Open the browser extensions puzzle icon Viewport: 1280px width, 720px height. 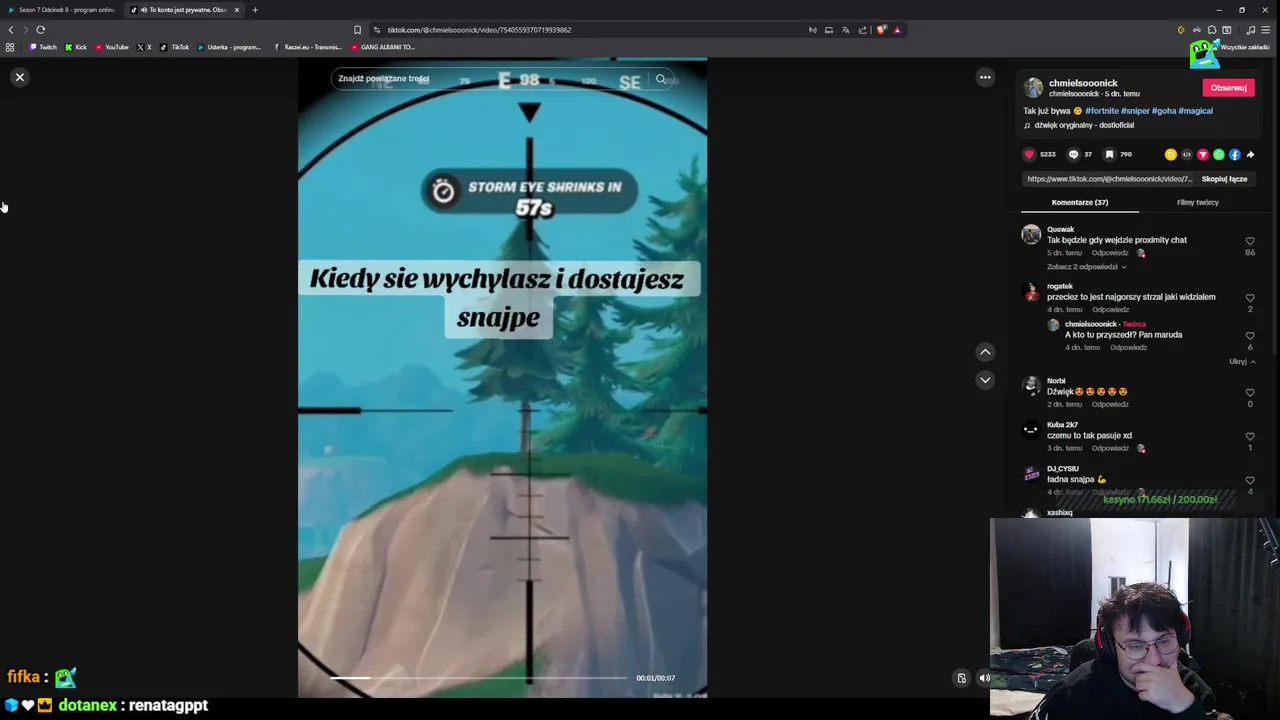[x=1212, y=30]
